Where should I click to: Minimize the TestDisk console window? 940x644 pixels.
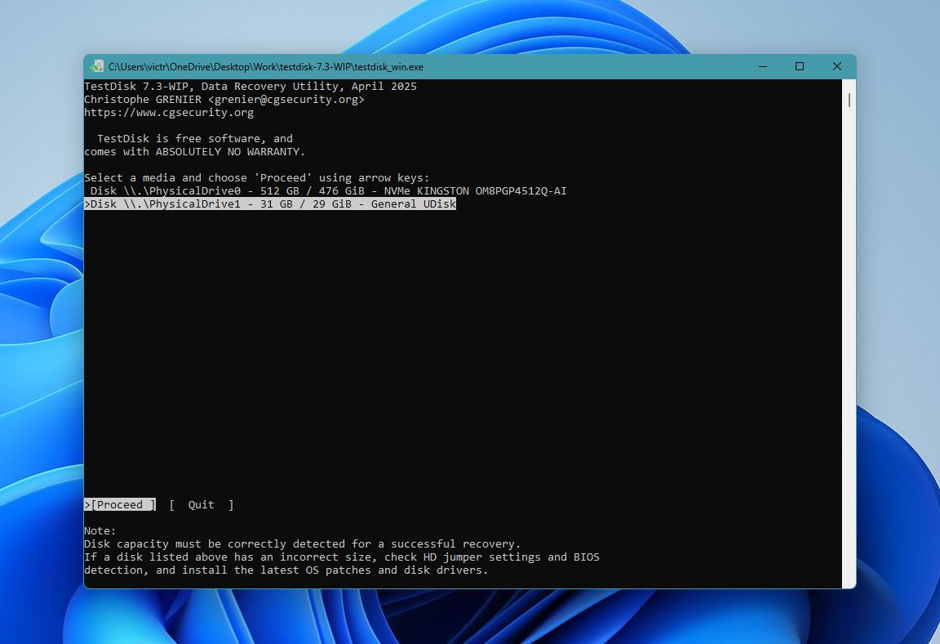tap(763, 67)
